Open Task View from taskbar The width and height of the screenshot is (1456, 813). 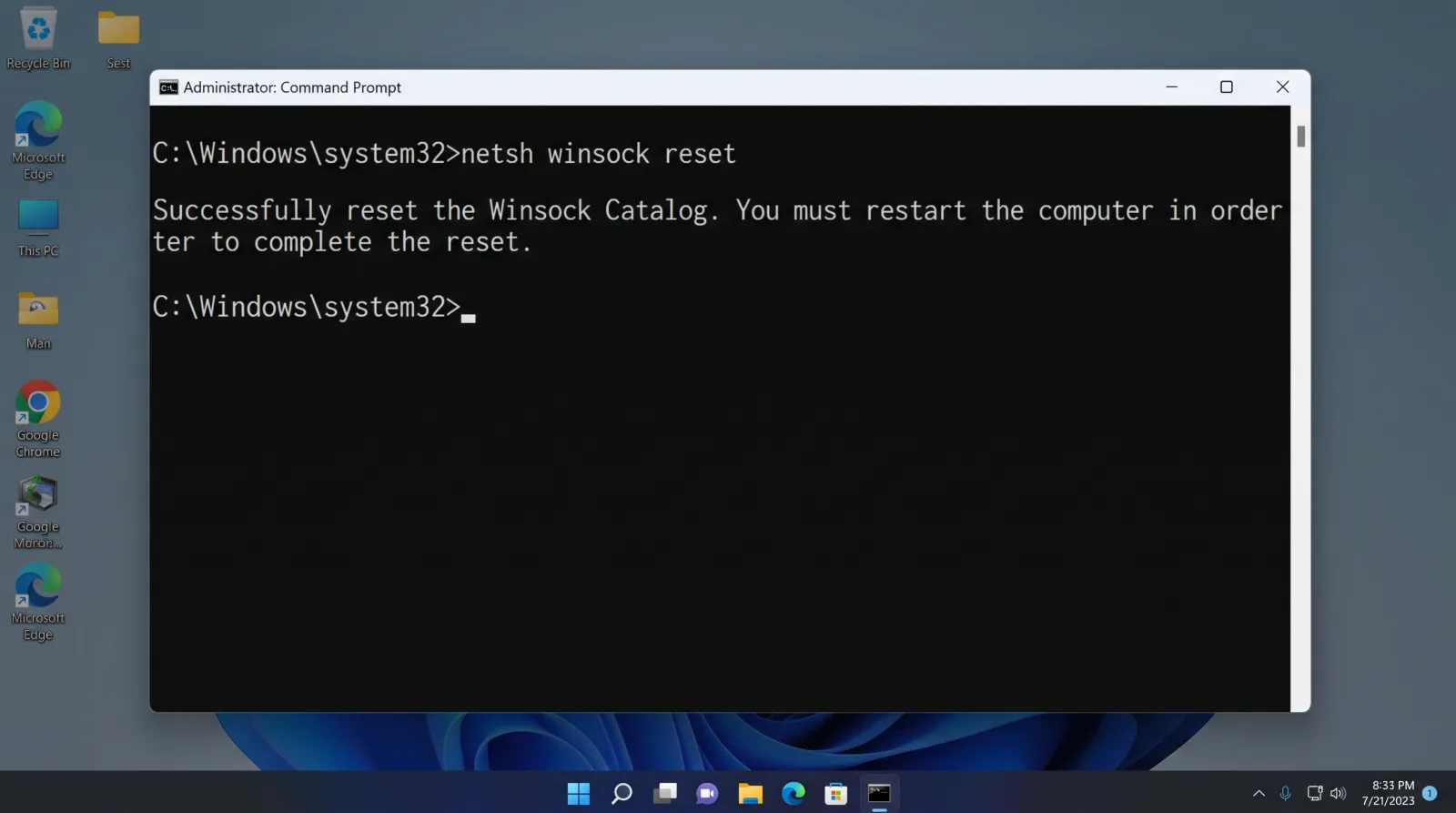click(665, 794)
